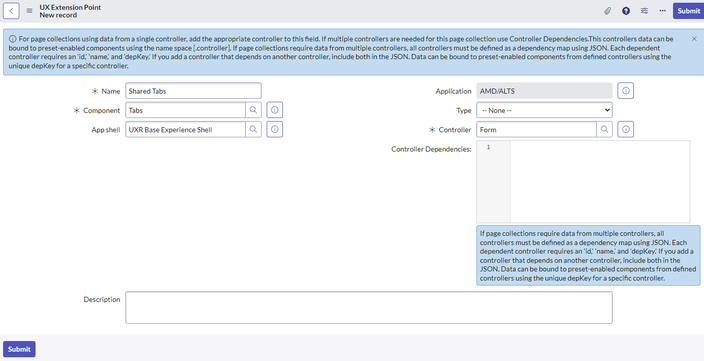
Task: Click the App shell input field
Action: tap(185, 129)
